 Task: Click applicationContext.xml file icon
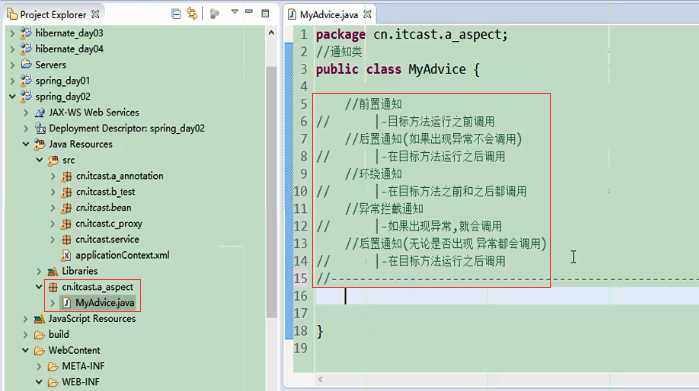(66, 255)
